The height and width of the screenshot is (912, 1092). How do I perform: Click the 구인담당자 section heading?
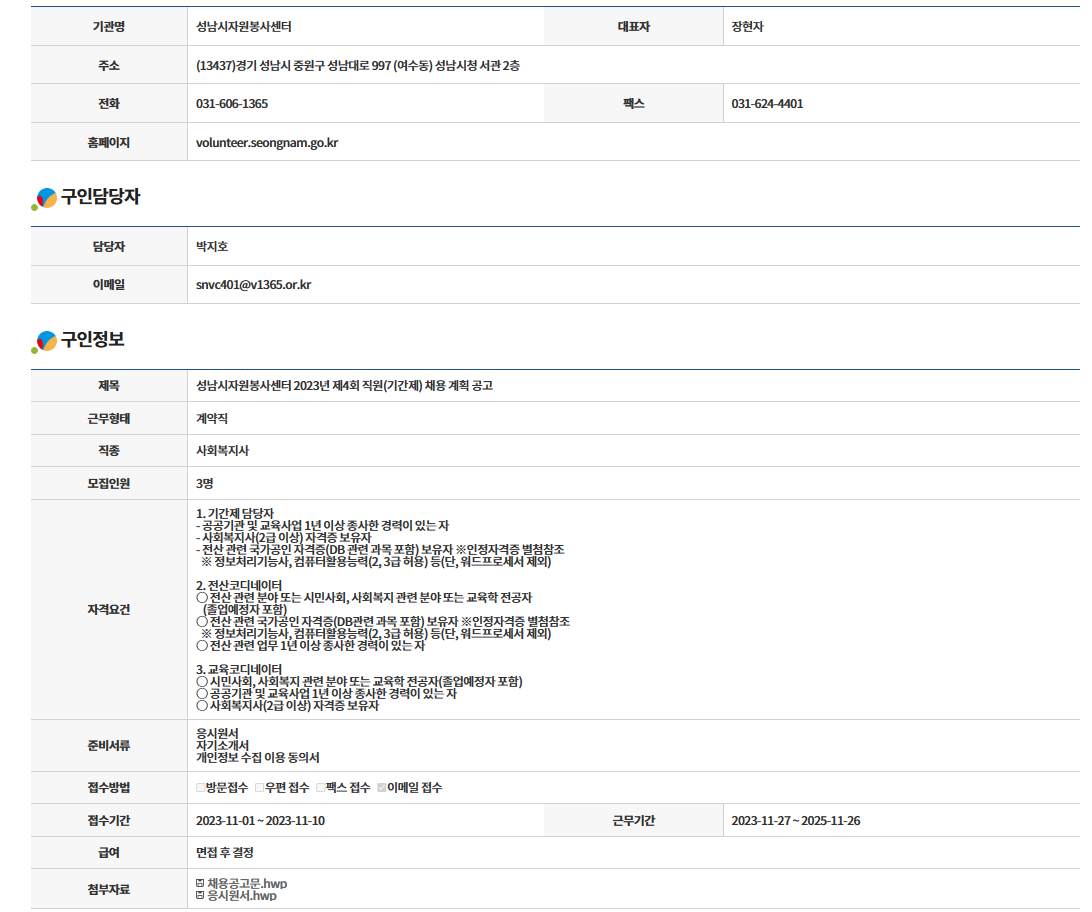[100, 198]
